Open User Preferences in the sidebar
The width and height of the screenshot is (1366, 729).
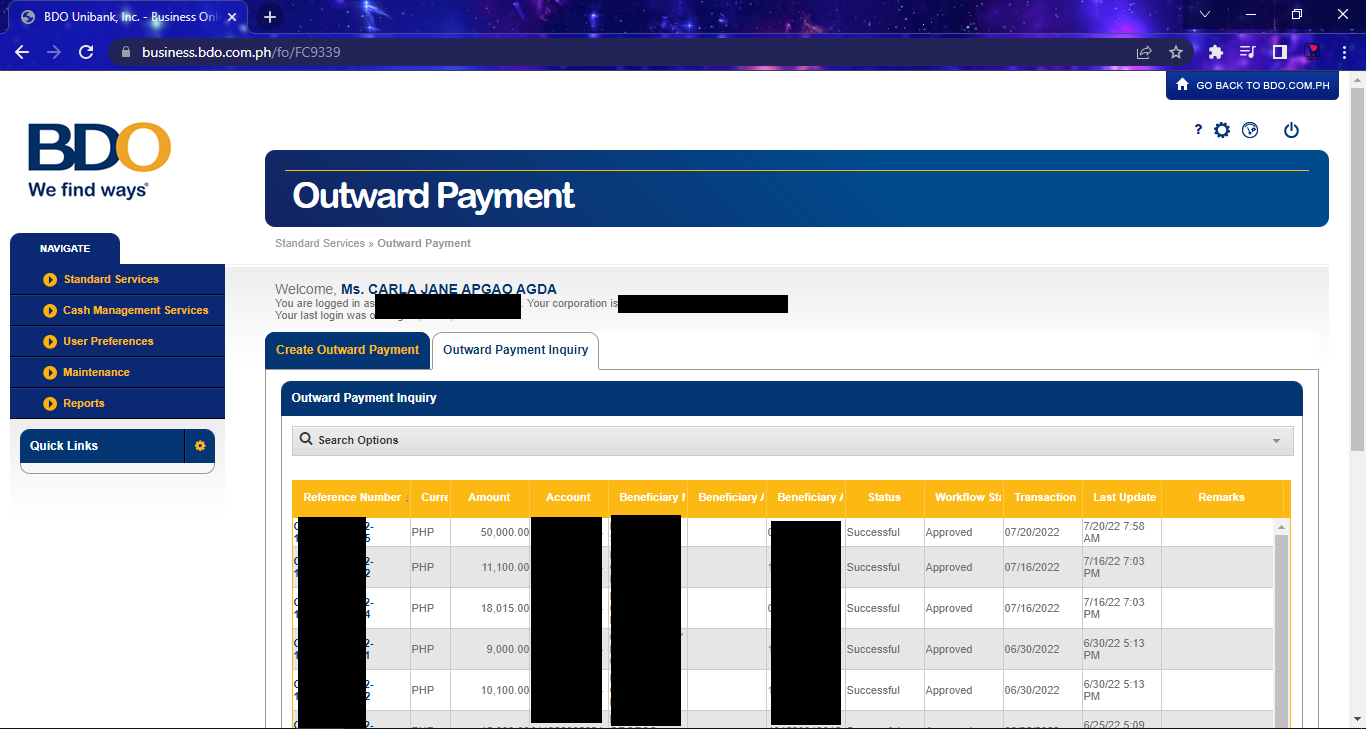117,342
